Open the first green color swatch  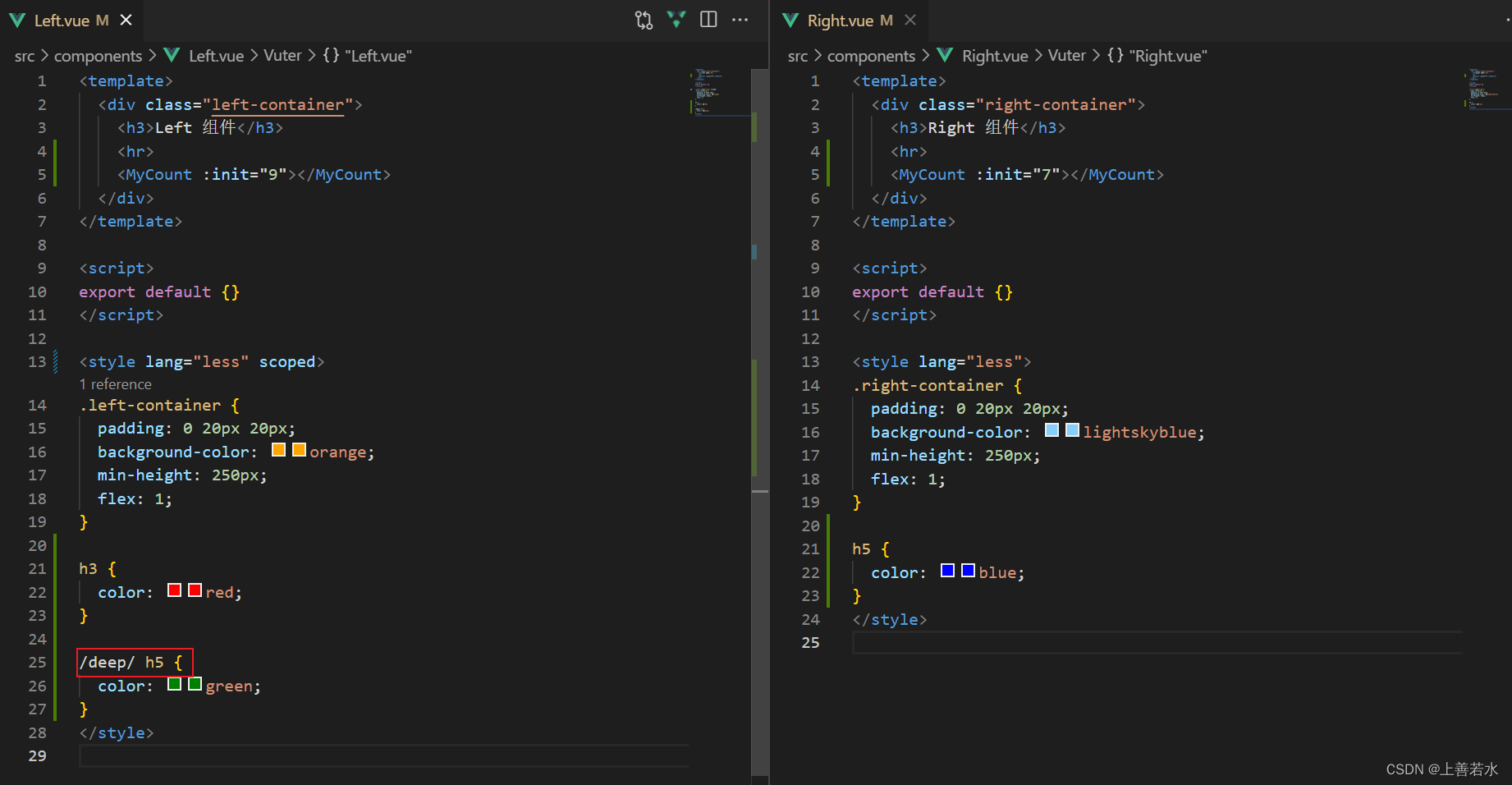tap(174, 684)
